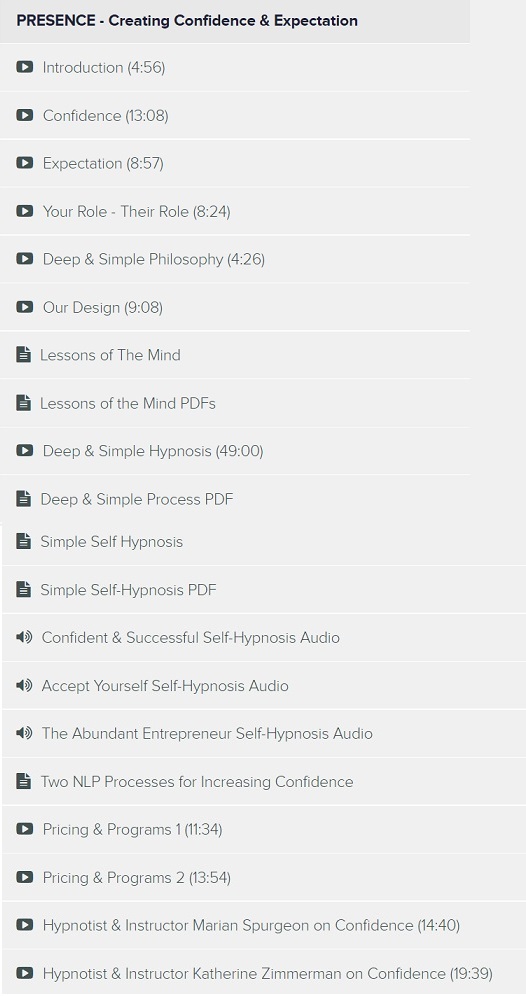Click the video icon beside Our Design
The image size is (526, 996).
(24, 307)
